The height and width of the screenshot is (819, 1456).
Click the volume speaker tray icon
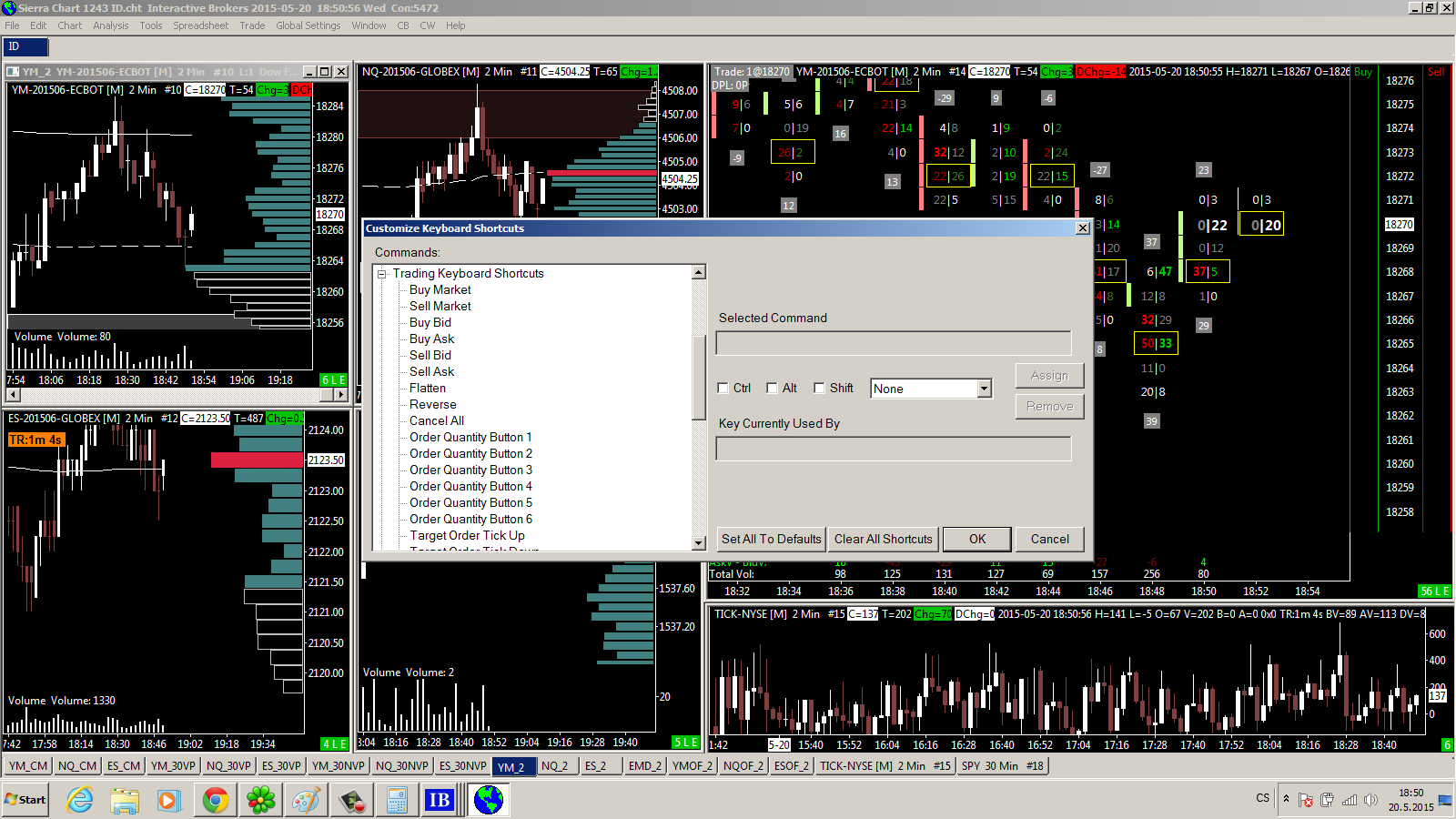point(1370,800)
